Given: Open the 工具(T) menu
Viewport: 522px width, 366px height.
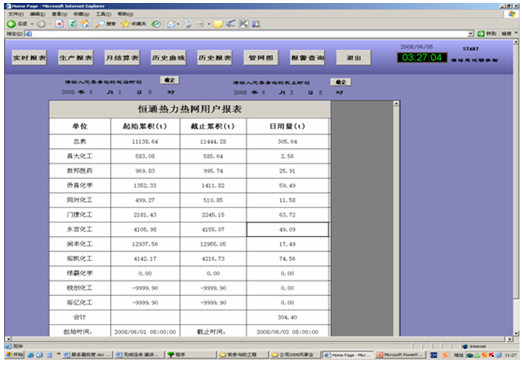Looking at the screenshot, I should (103, 14).
